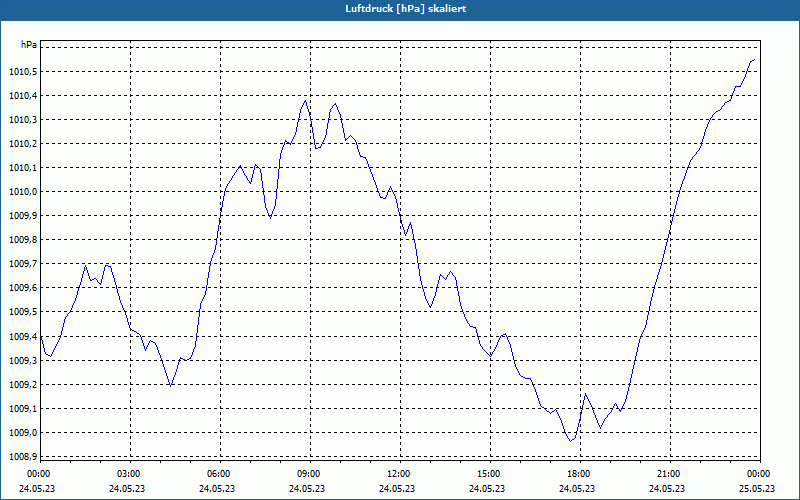Select the 1009,7 y-axis label
Viewport: 800px width, 500px height.
[x=23, y=264]
